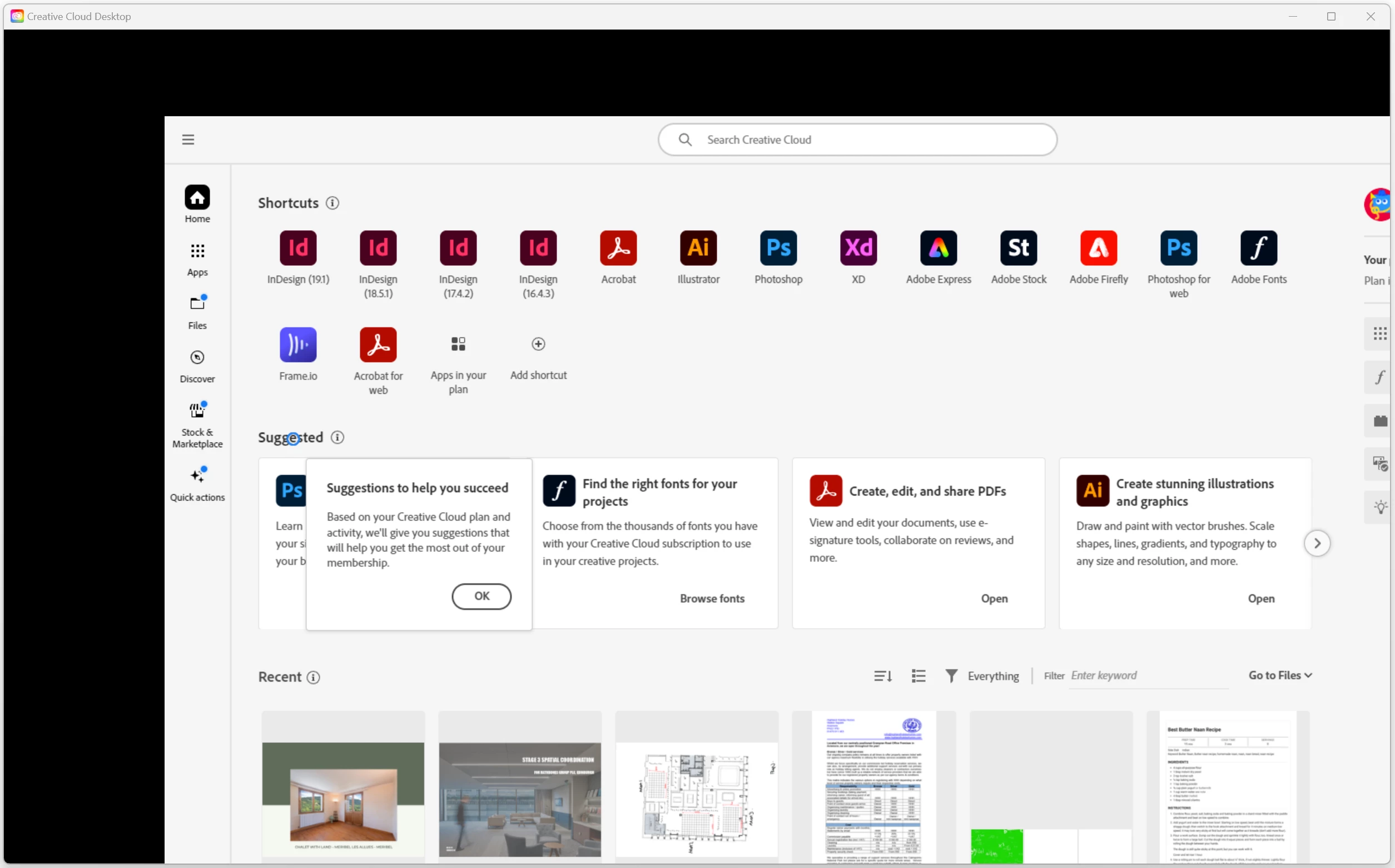Click Add shortcut plus icon

point(538,344)
